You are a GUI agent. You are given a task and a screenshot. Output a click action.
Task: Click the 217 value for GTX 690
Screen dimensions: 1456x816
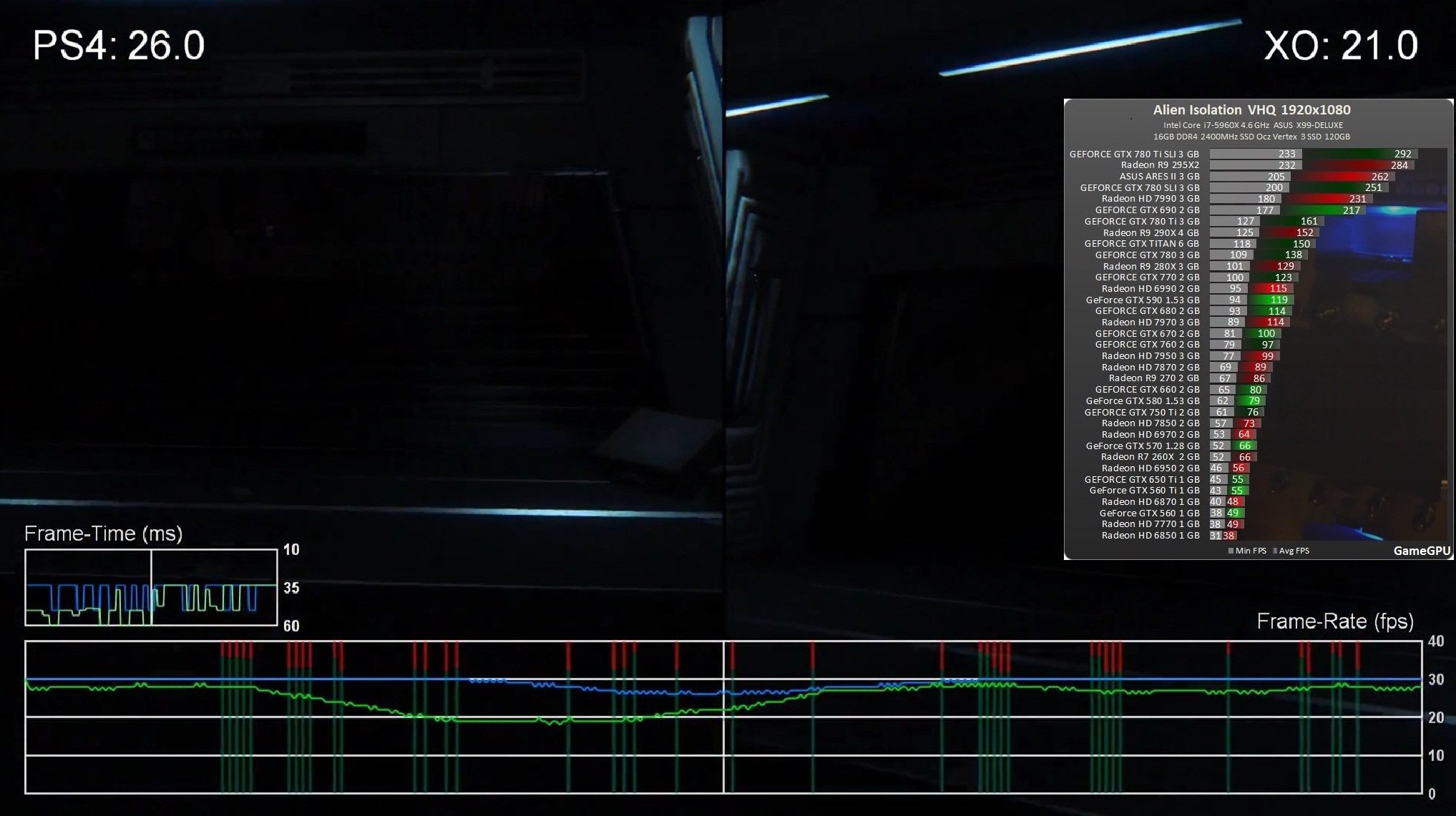coord(1351,210)
